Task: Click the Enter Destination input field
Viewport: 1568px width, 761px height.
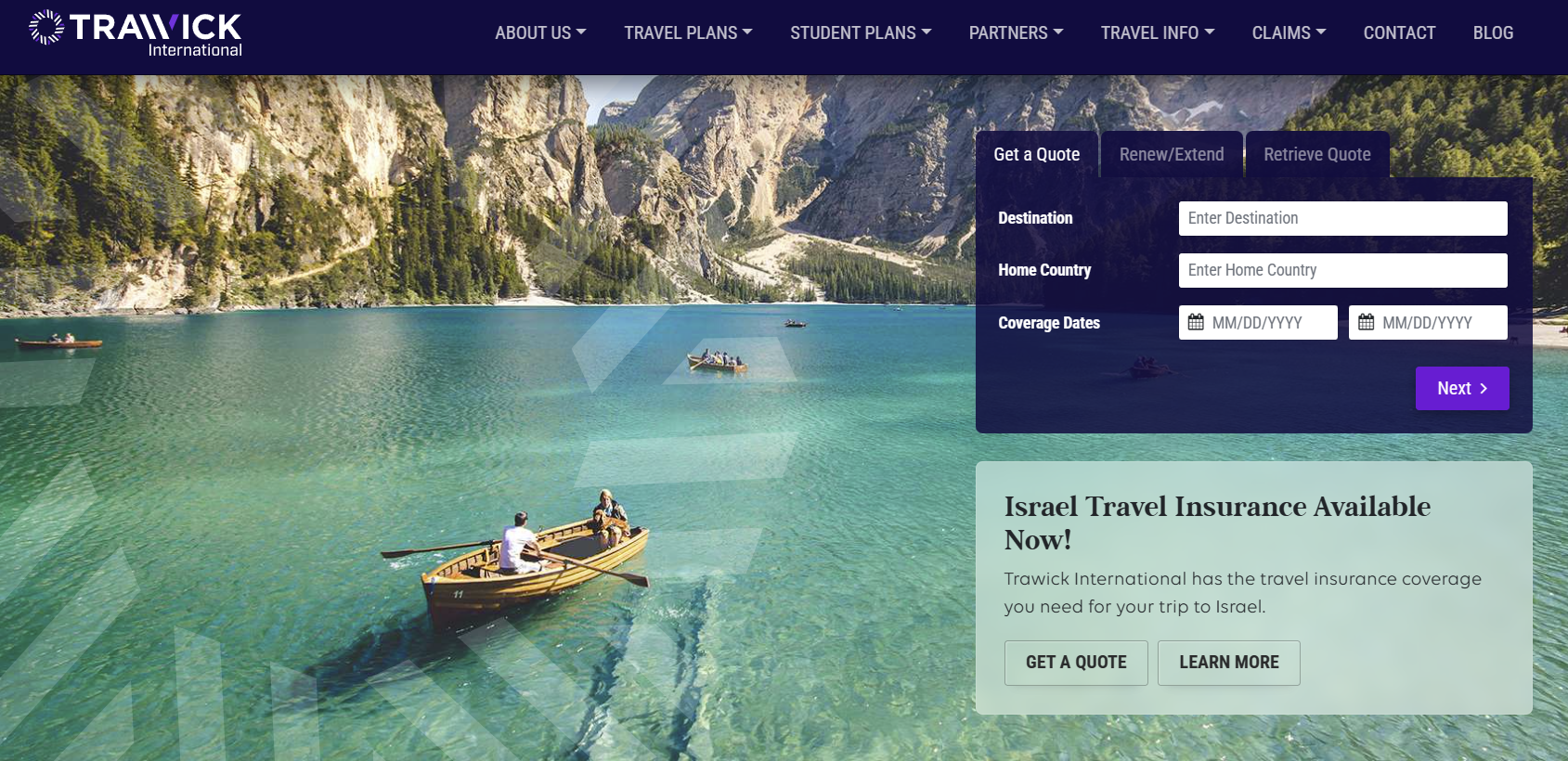Action: [1342, 218]
